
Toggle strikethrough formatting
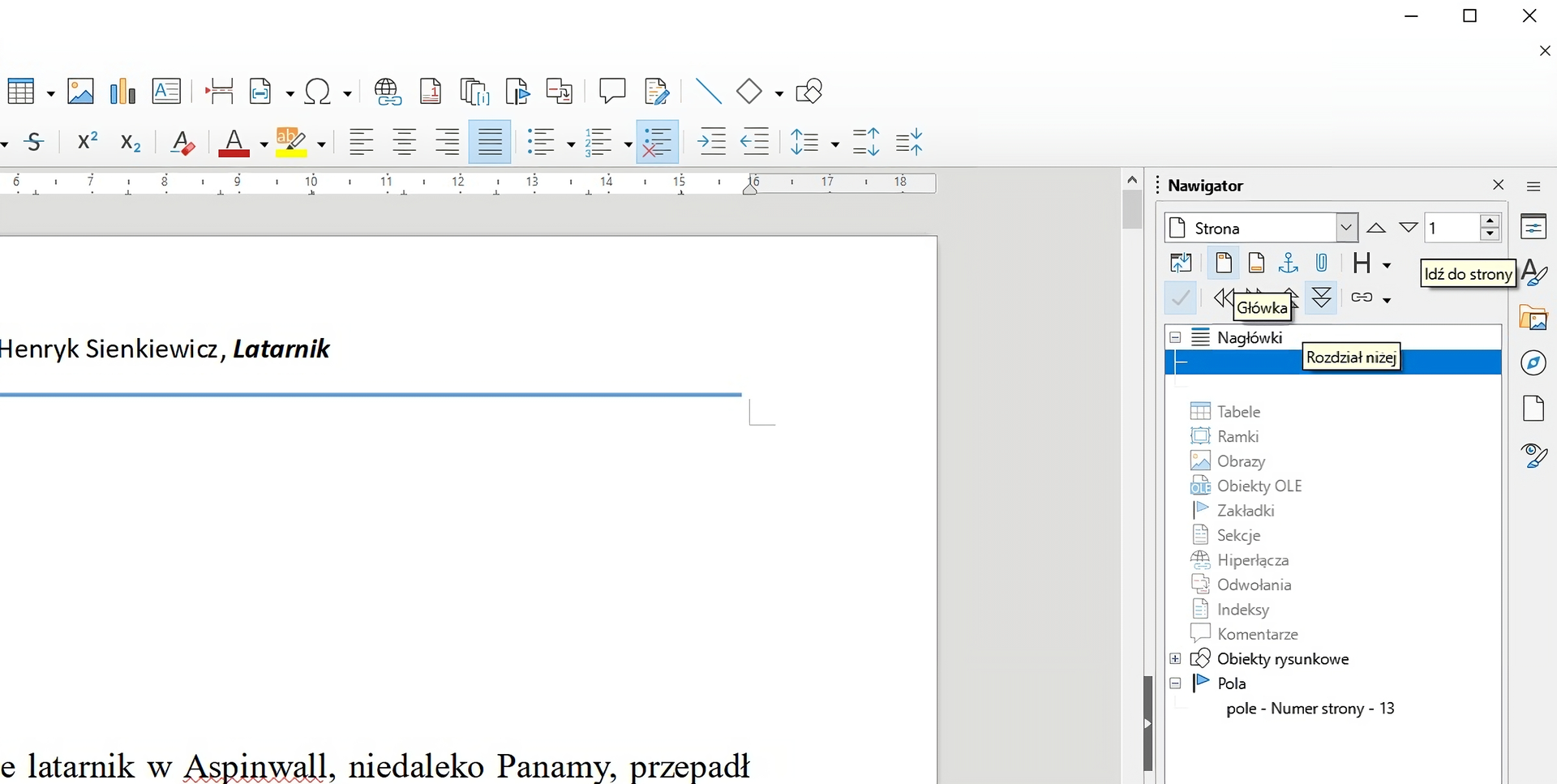[x=34, y=143]
